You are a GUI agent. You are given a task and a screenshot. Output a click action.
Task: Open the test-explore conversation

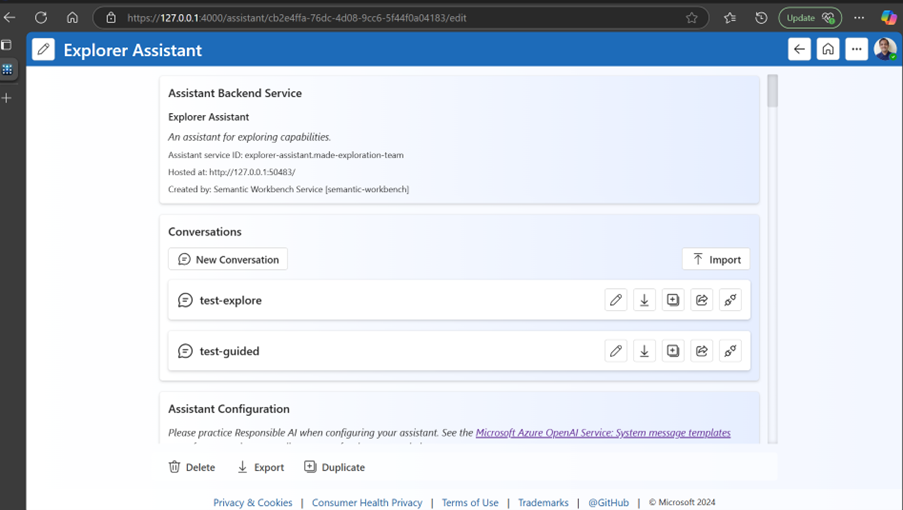230,300
